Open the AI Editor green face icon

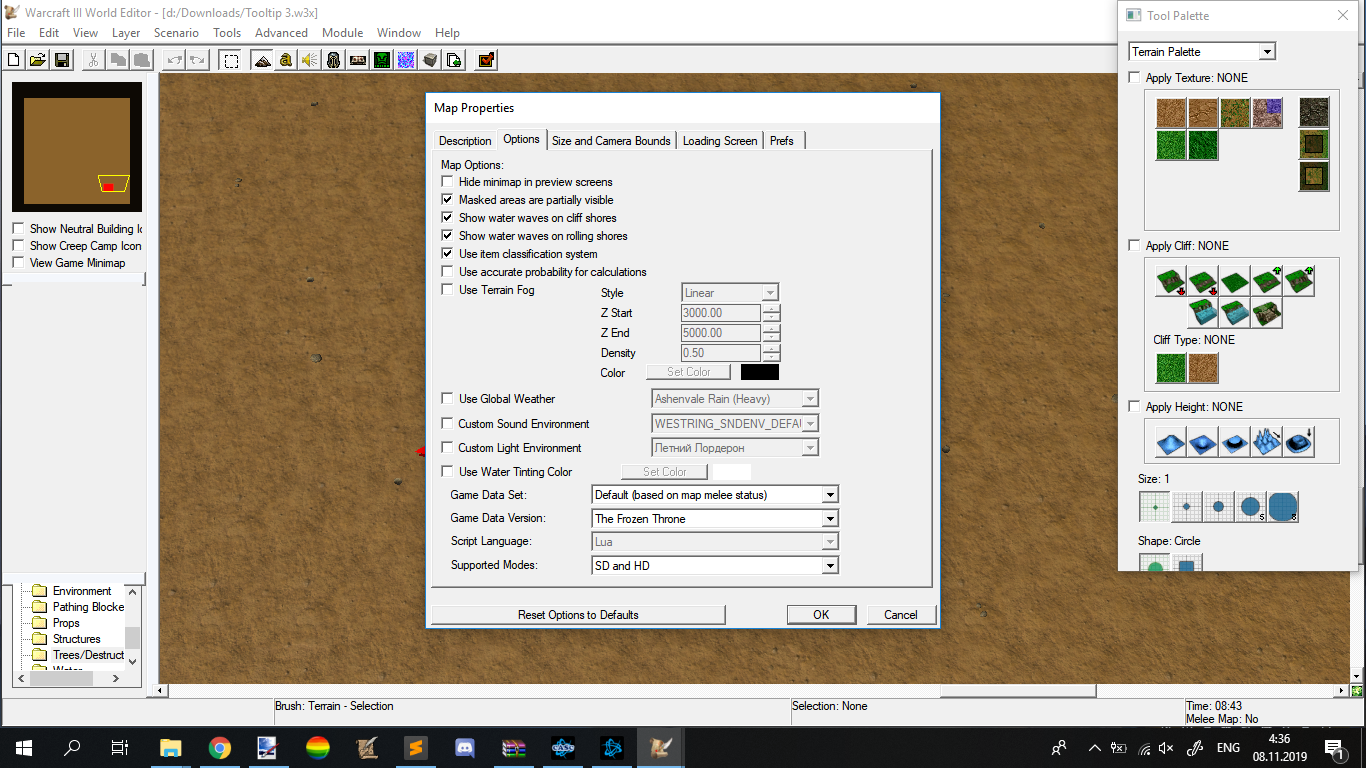pos(381,60)
